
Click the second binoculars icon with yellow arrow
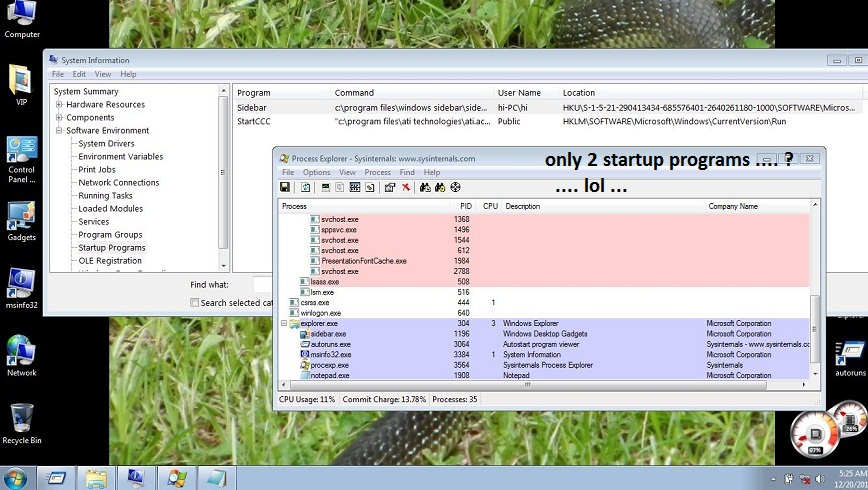(x=440, y=187)
